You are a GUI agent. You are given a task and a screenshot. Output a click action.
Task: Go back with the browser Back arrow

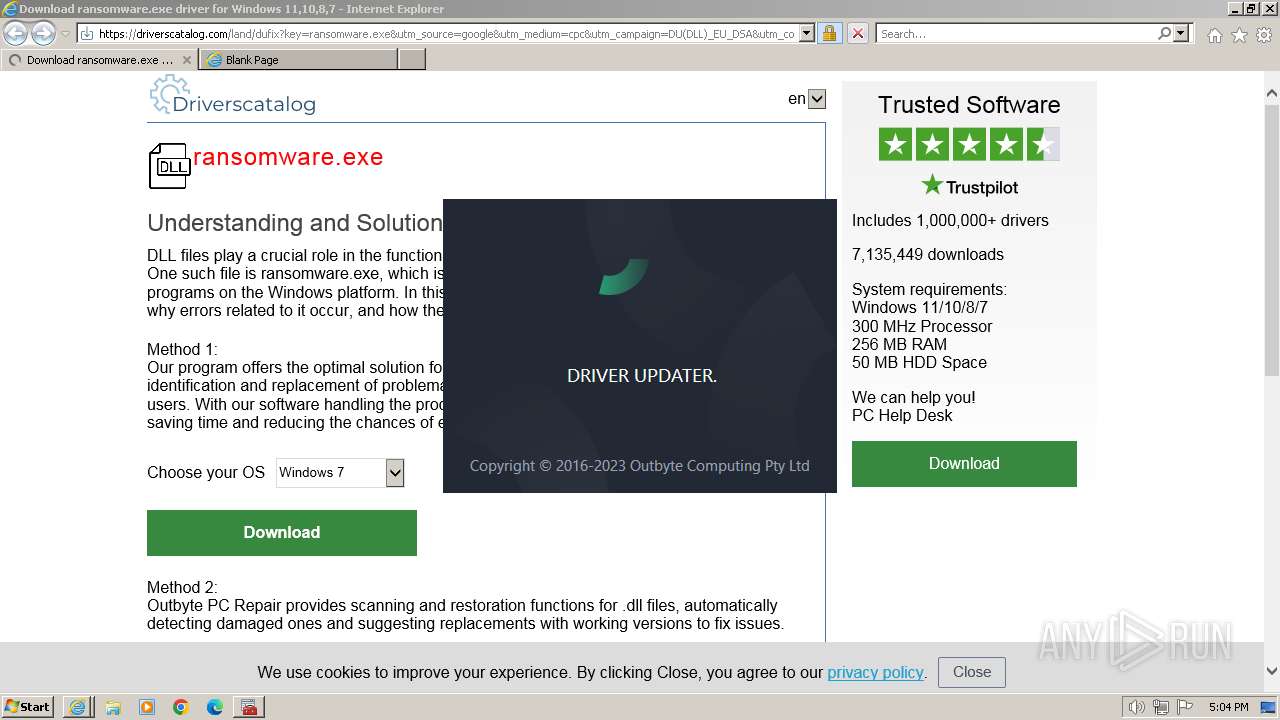point(15,33)
